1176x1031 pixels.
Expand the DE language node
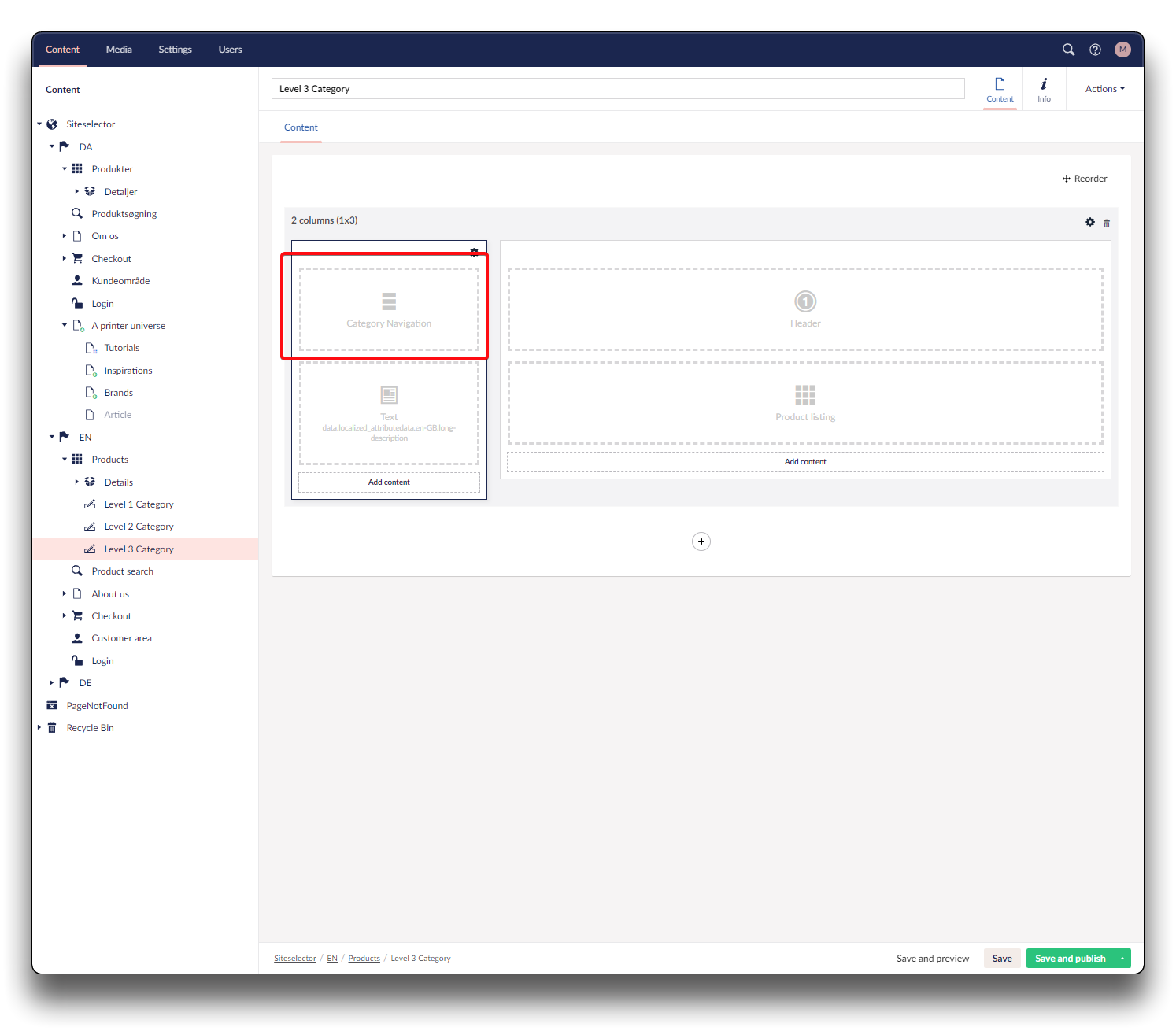click(x=52, y=683)
